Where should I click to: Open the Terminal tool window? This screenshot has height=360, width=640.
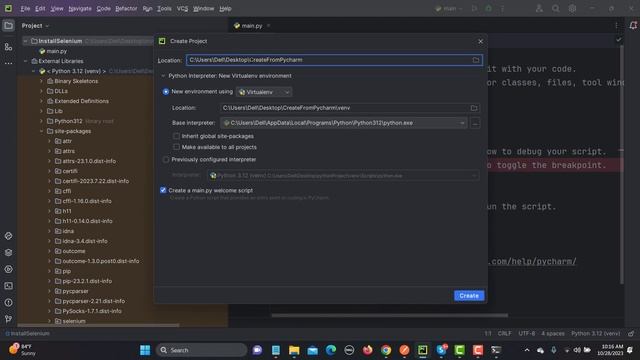tap(8, 286)
